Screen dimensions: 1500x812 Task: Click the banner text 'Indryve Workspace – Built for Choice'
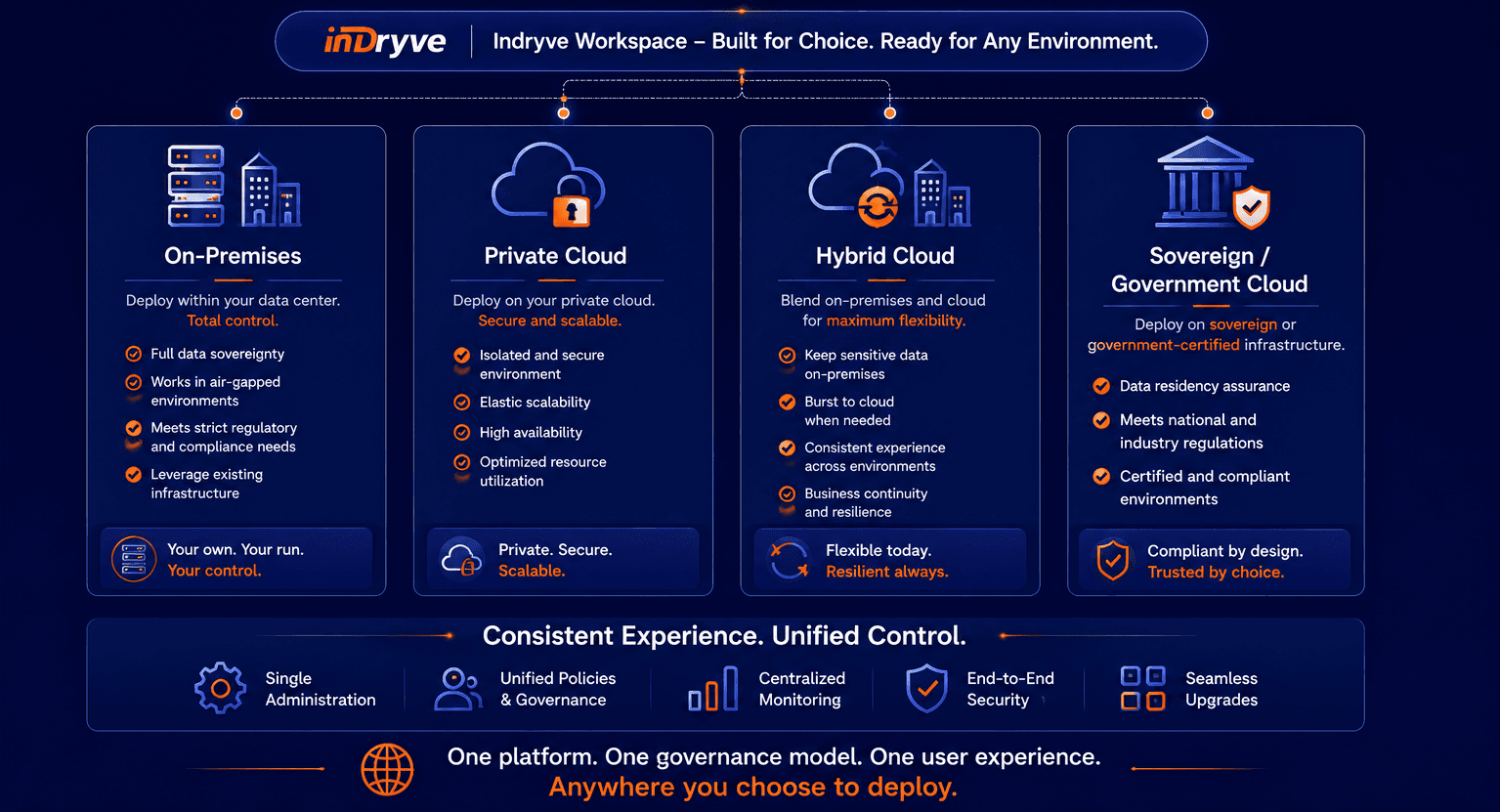coord(682,41)
